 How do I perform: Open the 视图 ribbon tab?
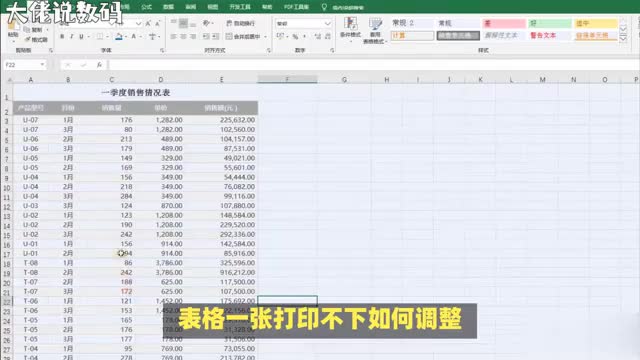(x=213, y=7)
